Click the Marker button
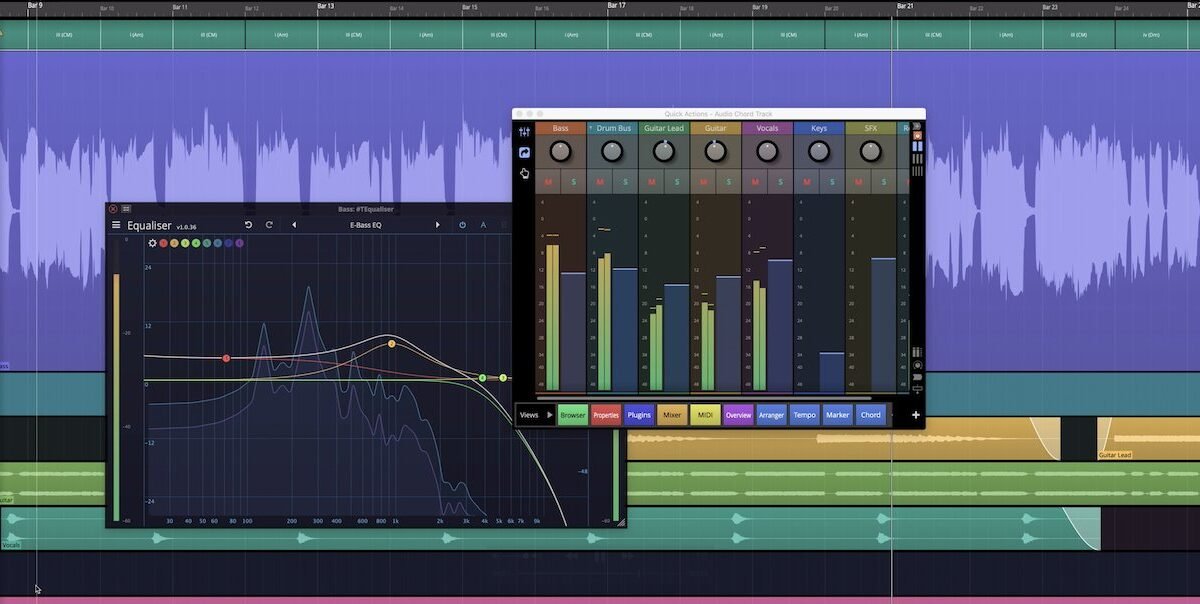Screen dimensions: 1200x604 pyautogui.click(x=838, y=415)
